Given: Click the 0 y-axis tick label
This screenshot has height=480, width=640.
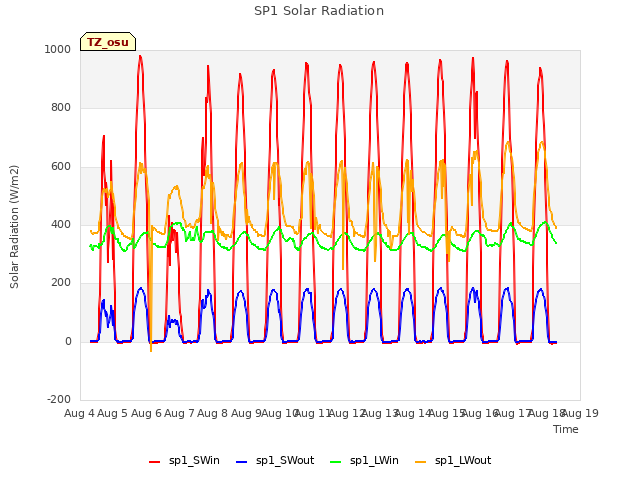Looking at the screenshot, I should click(x=68, y=342).
